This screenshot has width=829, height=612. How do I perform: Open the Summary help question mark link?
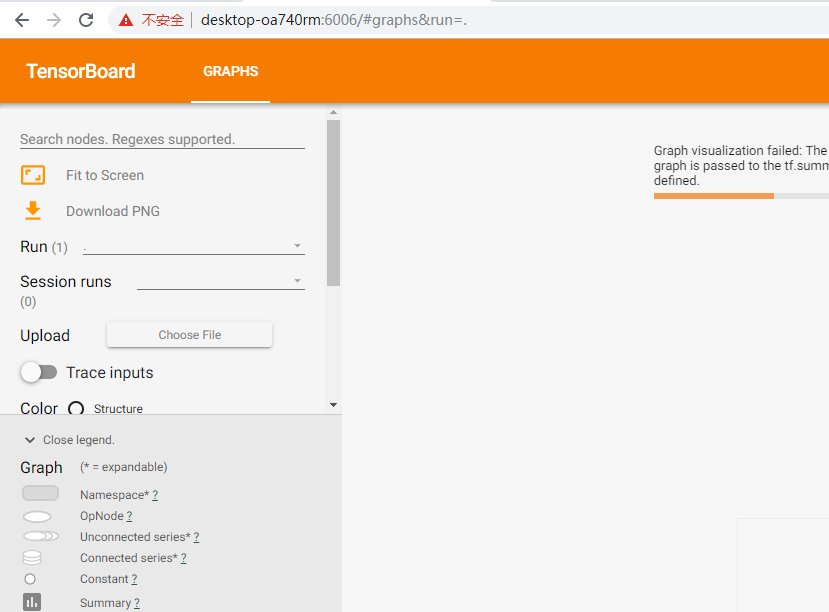point(137,604)
